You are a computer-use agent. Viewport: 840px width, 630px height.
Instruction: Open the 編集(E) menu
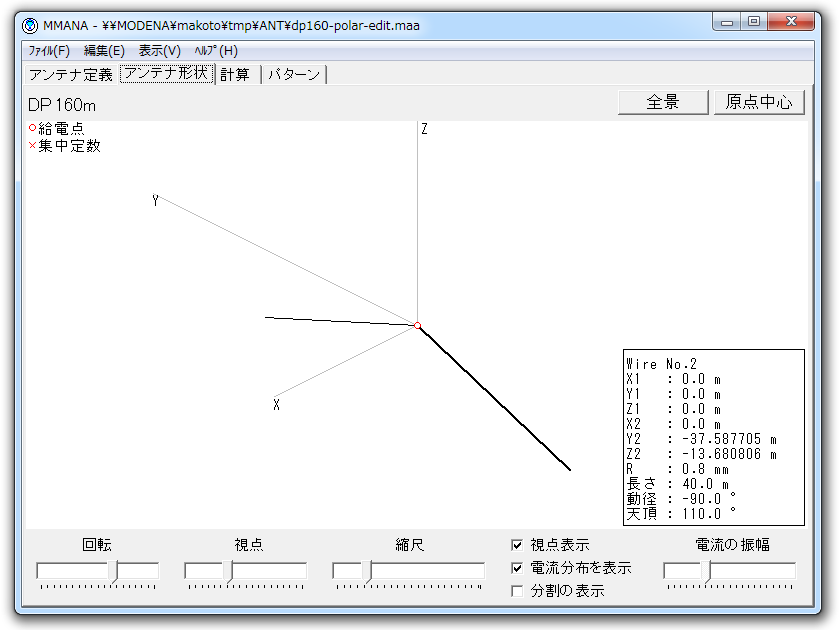click(104, 50)
